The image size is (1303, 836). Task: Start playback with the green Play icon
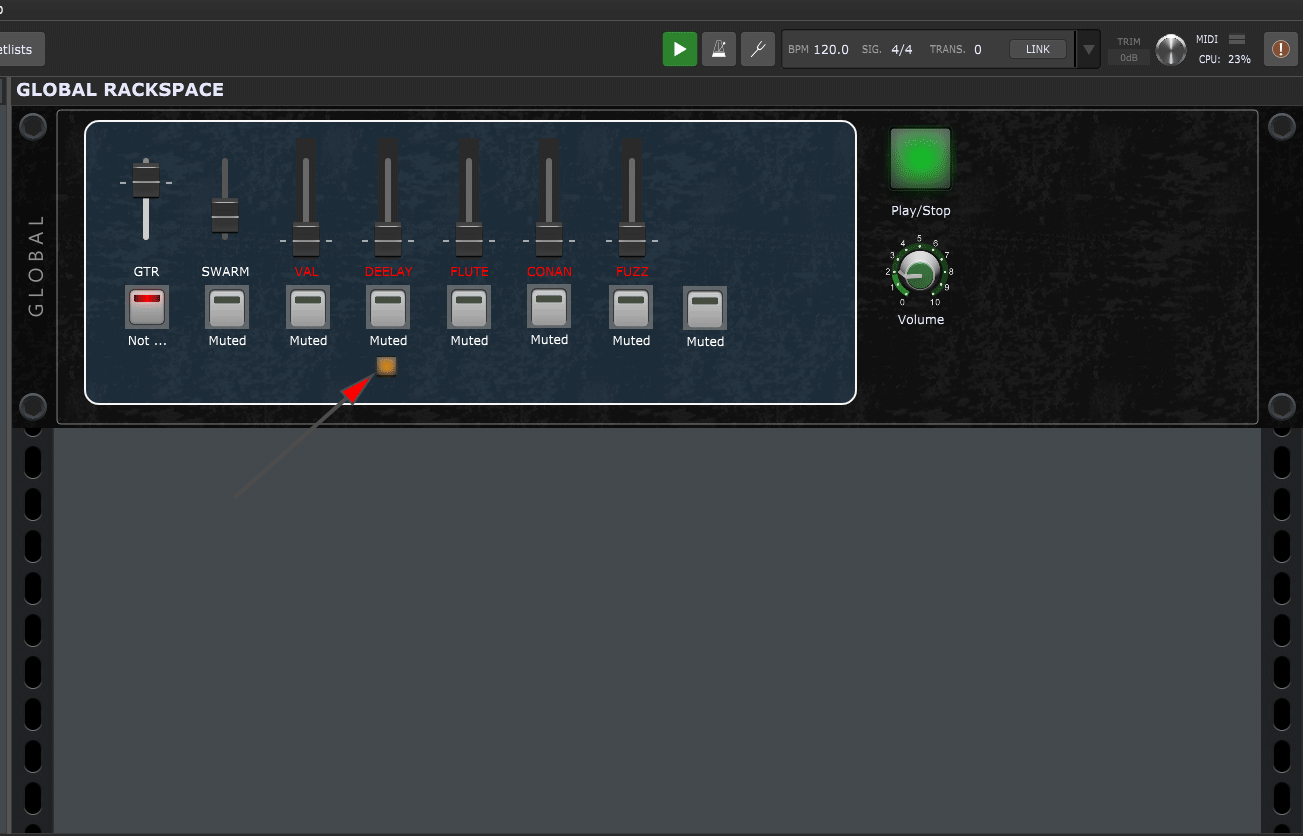pos(679,48)
